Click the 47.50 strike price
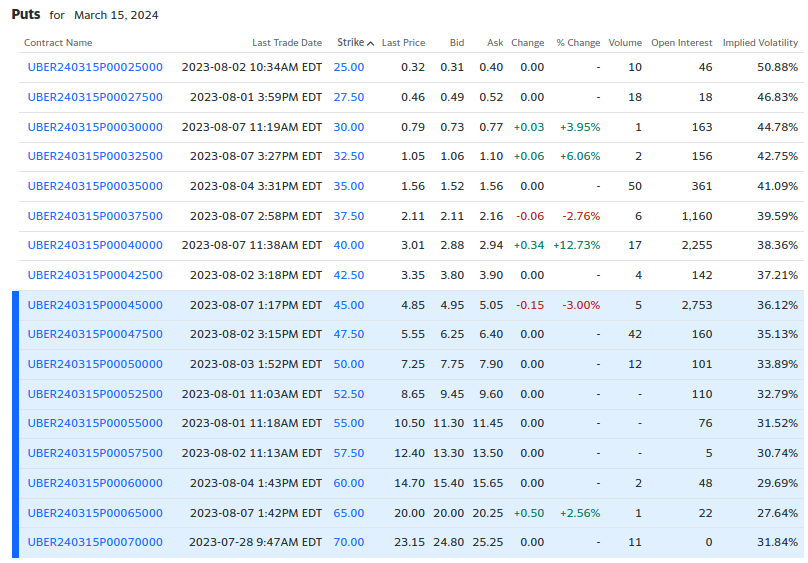Screen dimensions: 808x563 pos(349,335)
